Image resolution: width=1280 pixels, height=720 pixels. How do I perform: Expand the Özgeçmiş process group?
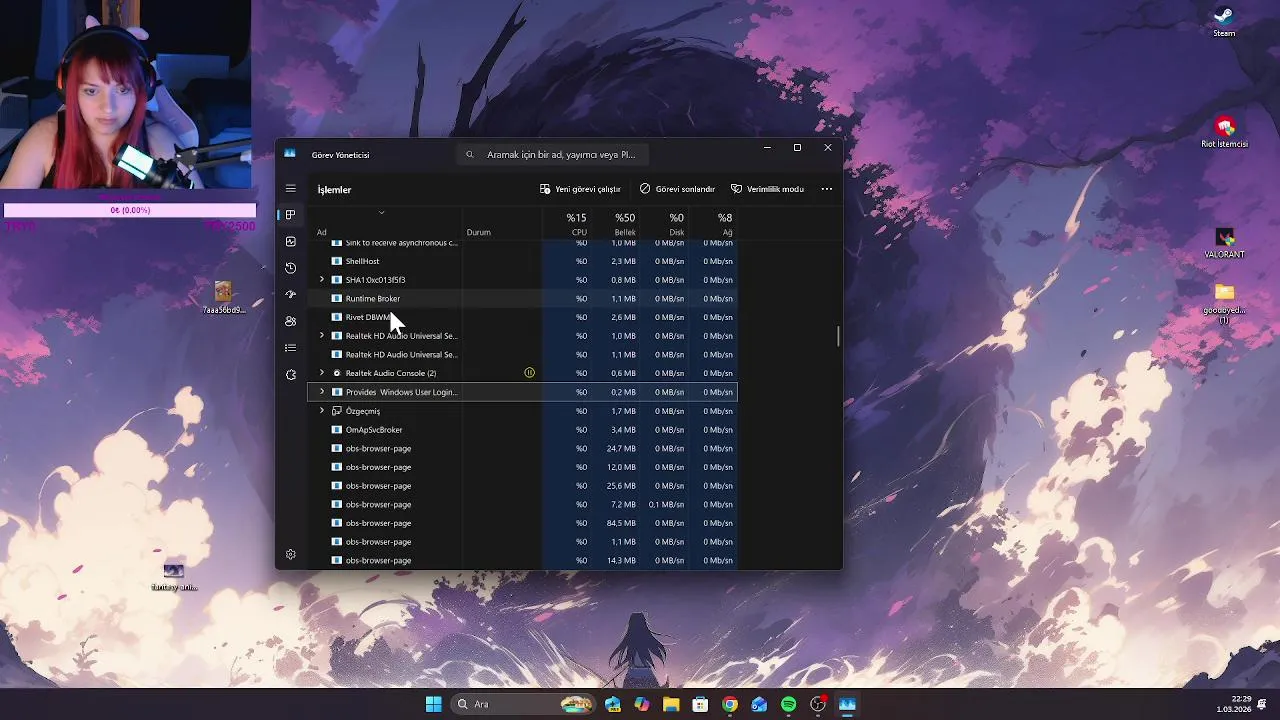click(322, 411)
